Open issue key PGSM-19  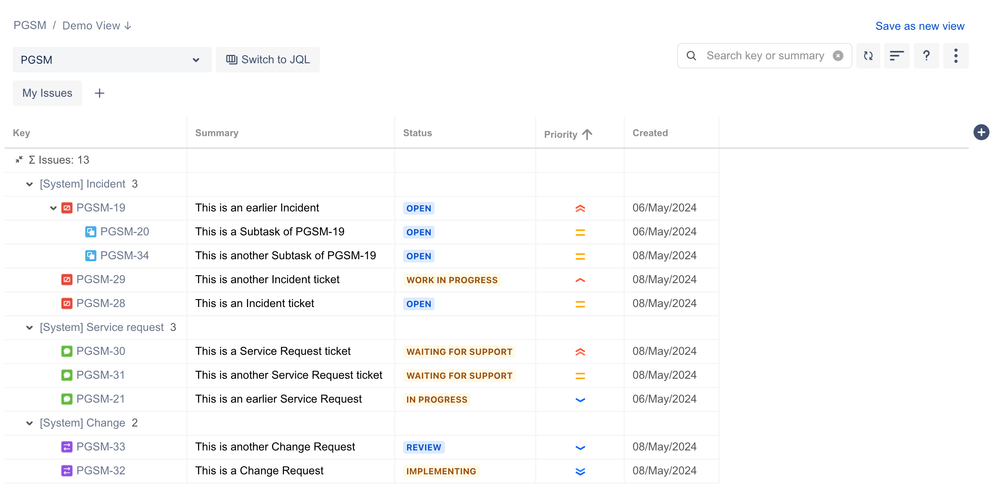[x=101, y=208]
